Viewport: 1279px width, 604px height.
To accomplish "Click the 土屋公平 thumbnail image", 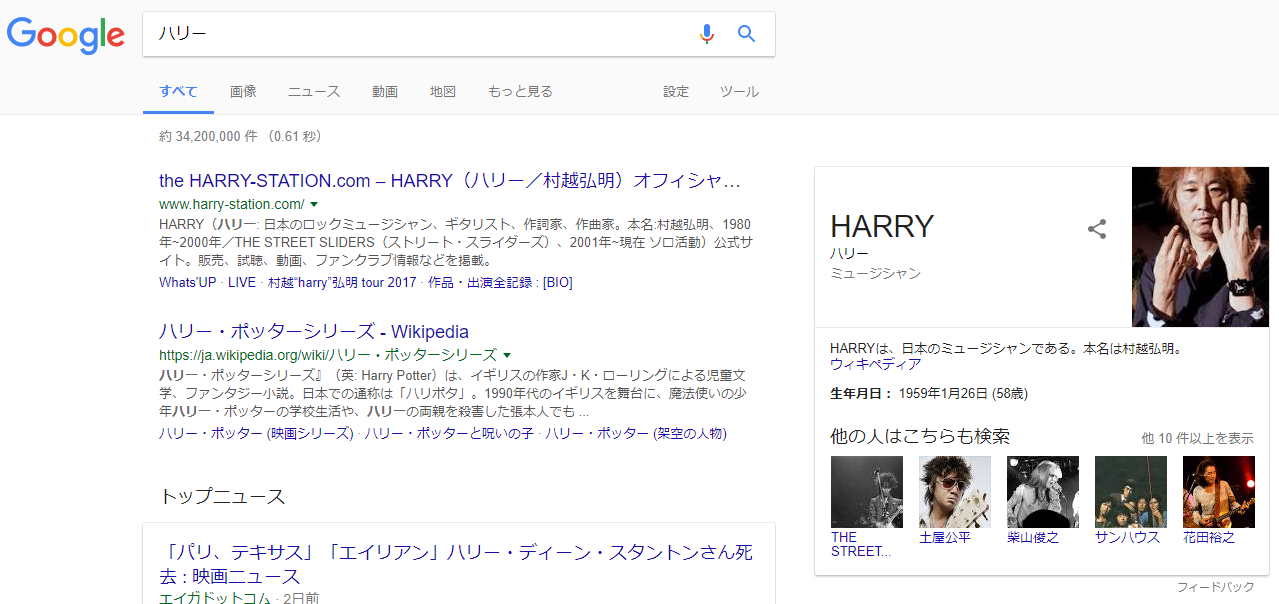I will pos(955,492).
